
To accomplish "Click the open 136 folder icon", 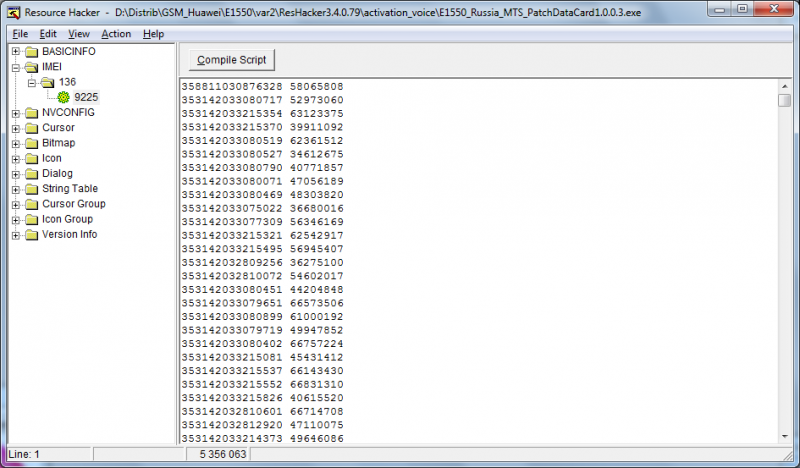I will point(47,82).
